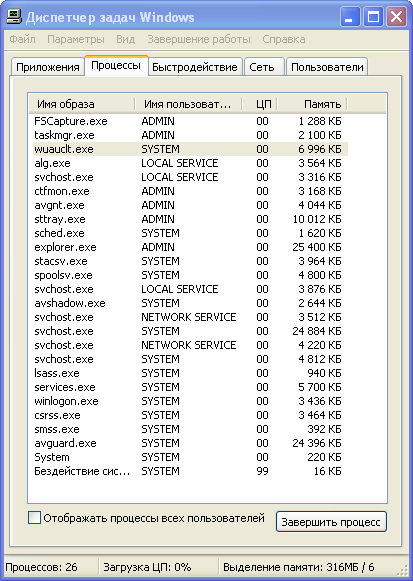Switch to the Приложения tab
Viewport: 413px width, 581px height.
(x=48, y=67)
